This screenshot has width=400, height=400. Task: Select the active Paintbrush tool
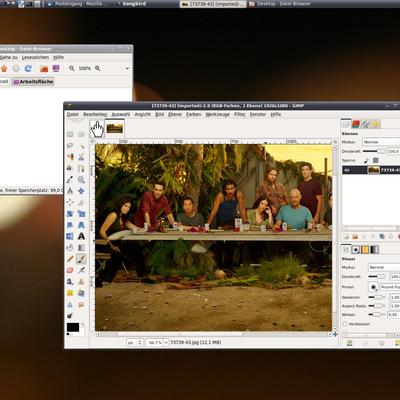(81, 259)
